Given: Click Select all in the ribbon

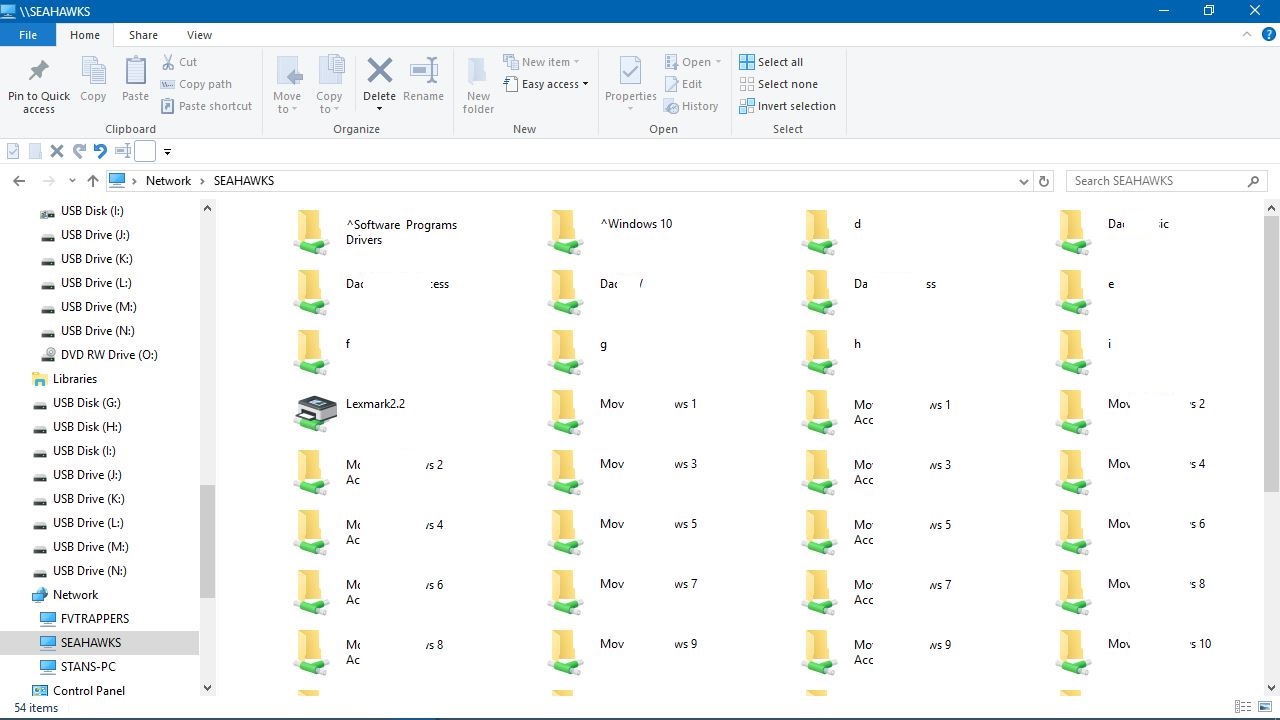Looking at the screenshot, I should tap(771, 62).
